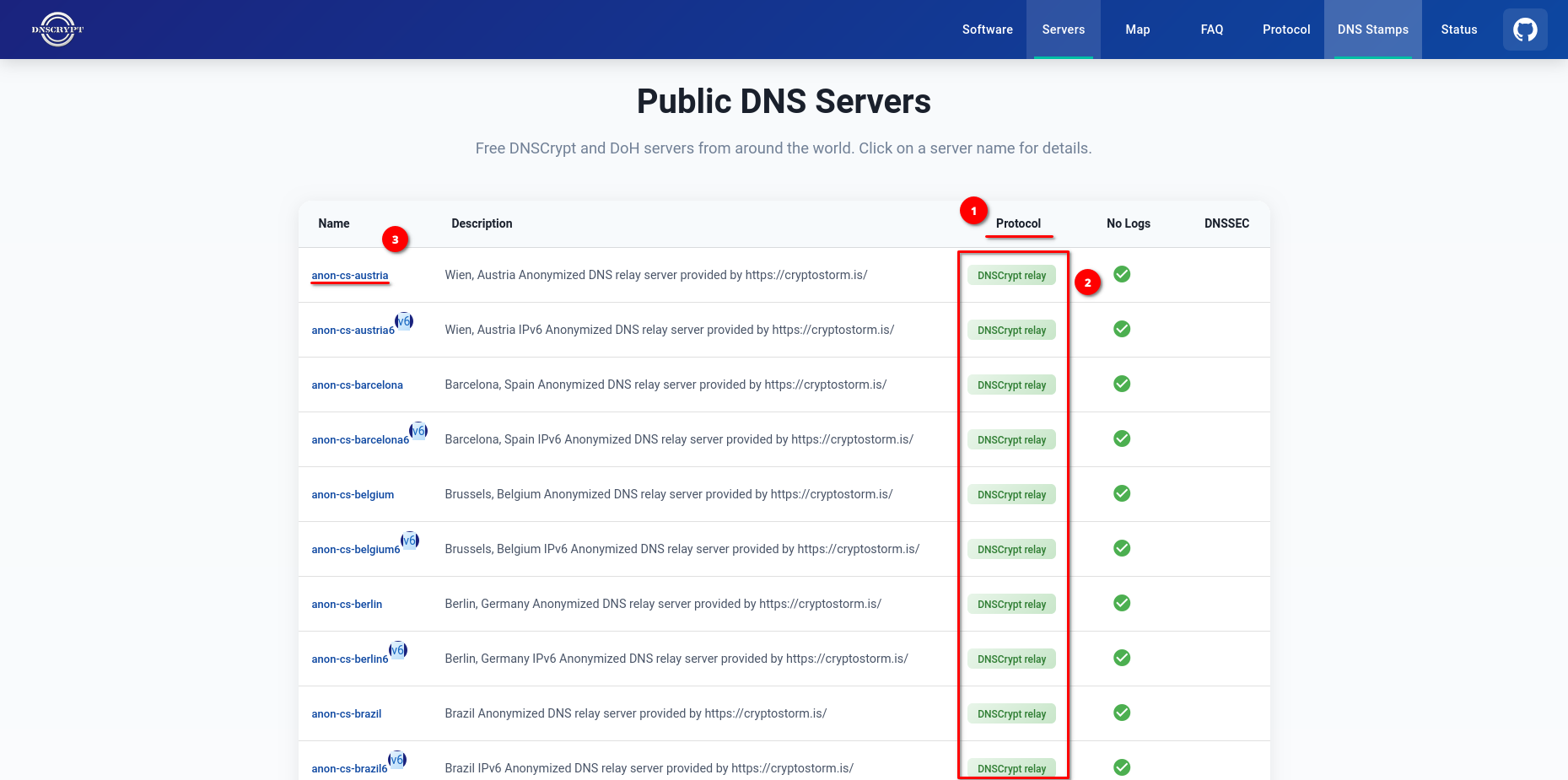1568x780 pixels.
Task: Click the DNSSEC column header
Action: (1226, 223)
